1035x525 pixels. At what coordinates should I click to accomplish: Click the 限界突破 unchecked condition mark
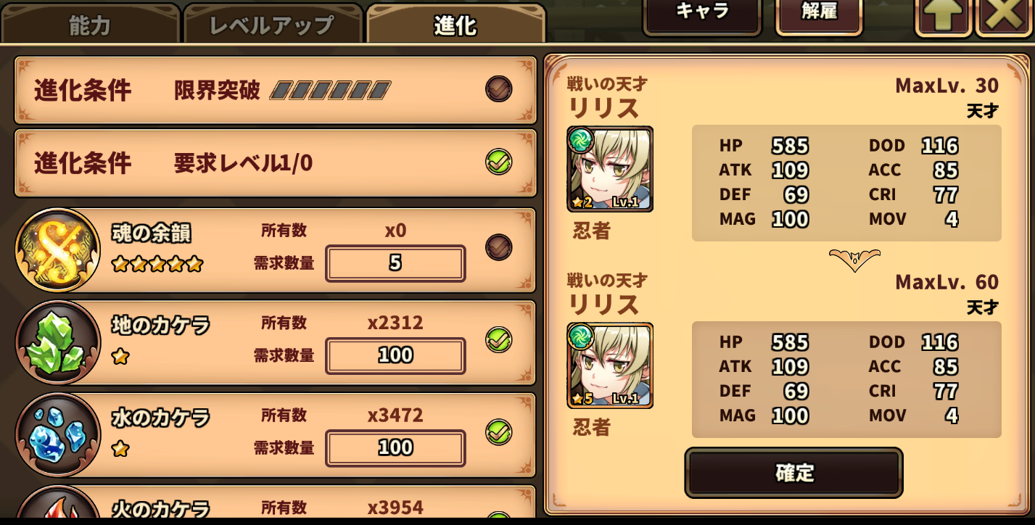point(498,88)
